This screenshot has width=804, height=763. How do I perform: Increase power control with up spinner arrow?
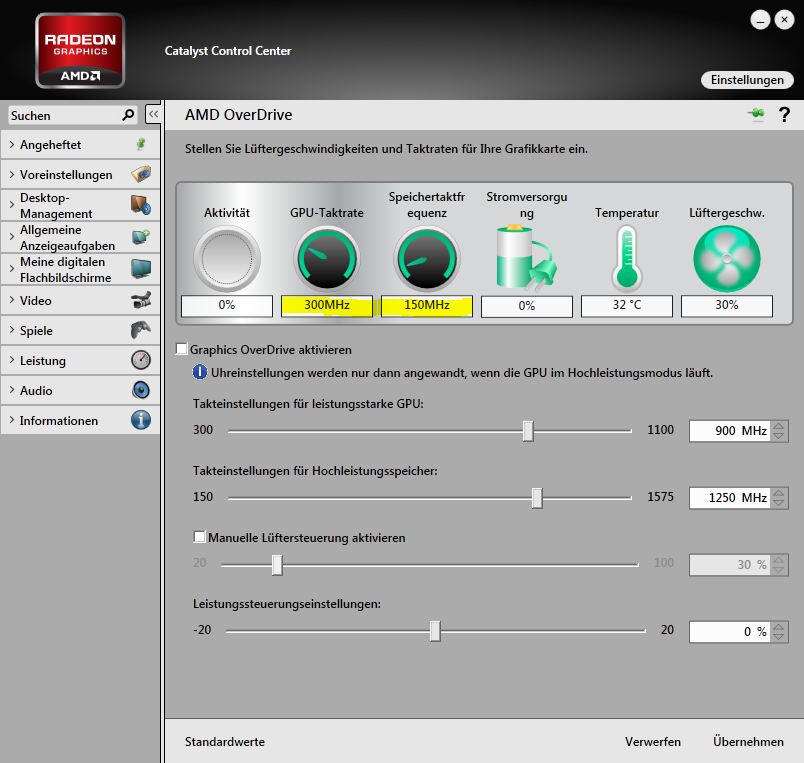pyautogui.click(x=779, y=627)
